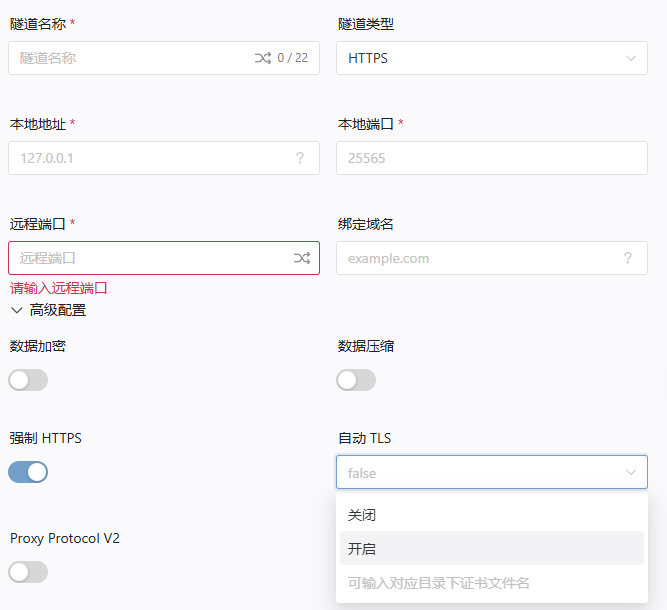Click the 本地地址 input field
Screen dimensions: 667x610
(x=150, y=158)
